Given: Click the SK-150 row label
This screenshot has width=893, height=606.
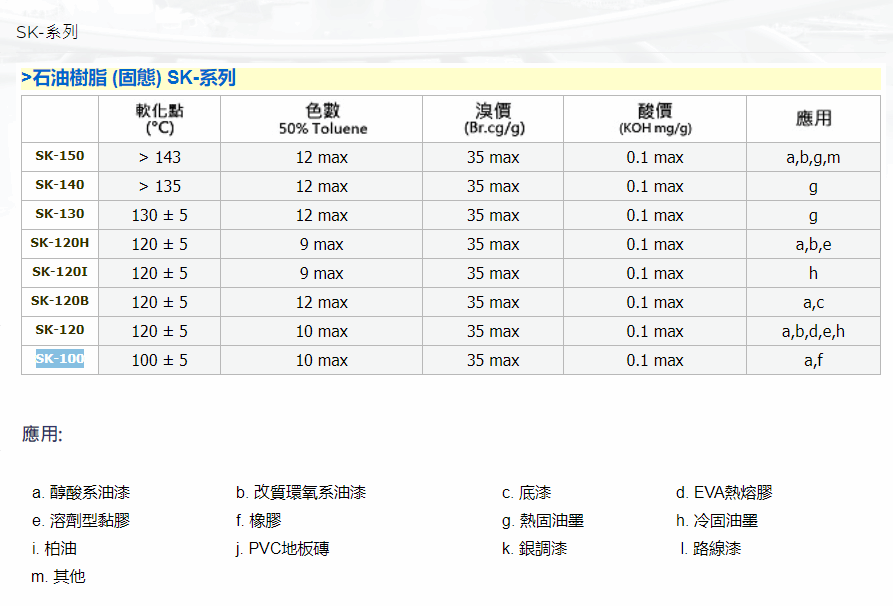Looking at the screenshot, I should tap(60, 156).
